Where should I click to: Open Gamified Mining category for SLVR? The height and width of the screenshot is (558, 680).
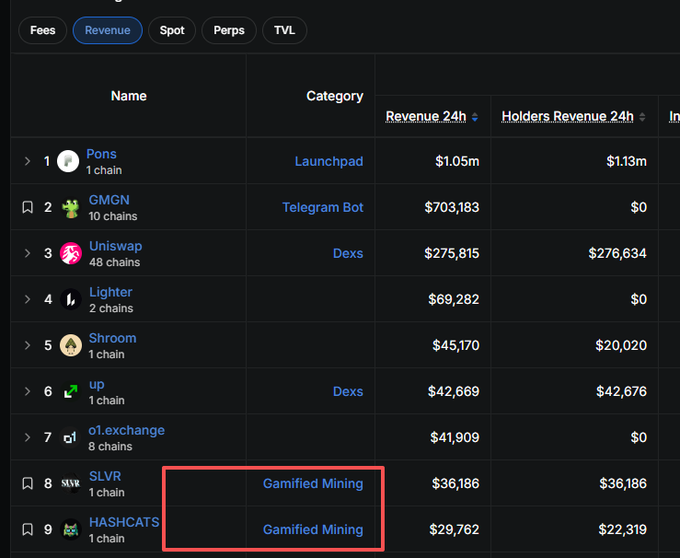coord(313,483)
